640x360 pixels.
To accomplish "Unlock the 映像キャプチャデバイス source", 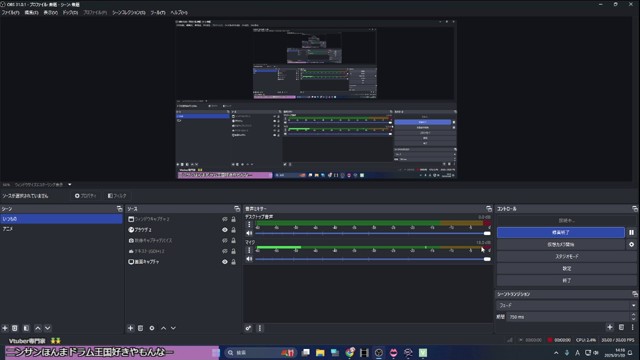I will [x=233, y=240].
